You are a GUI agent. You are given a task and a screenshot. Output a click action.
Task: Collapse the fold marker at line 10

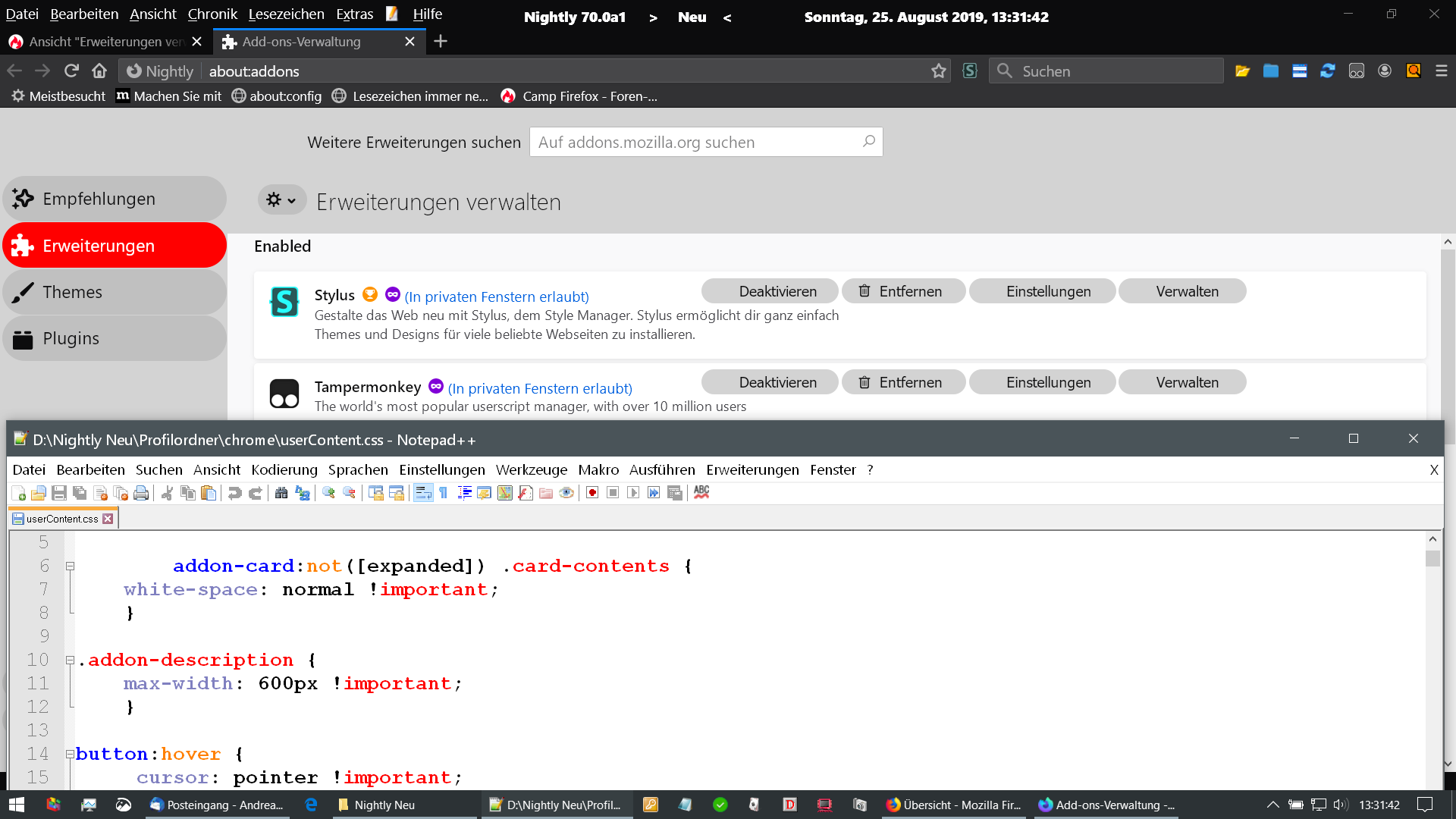pyautogui.click(x=70, y=660)
